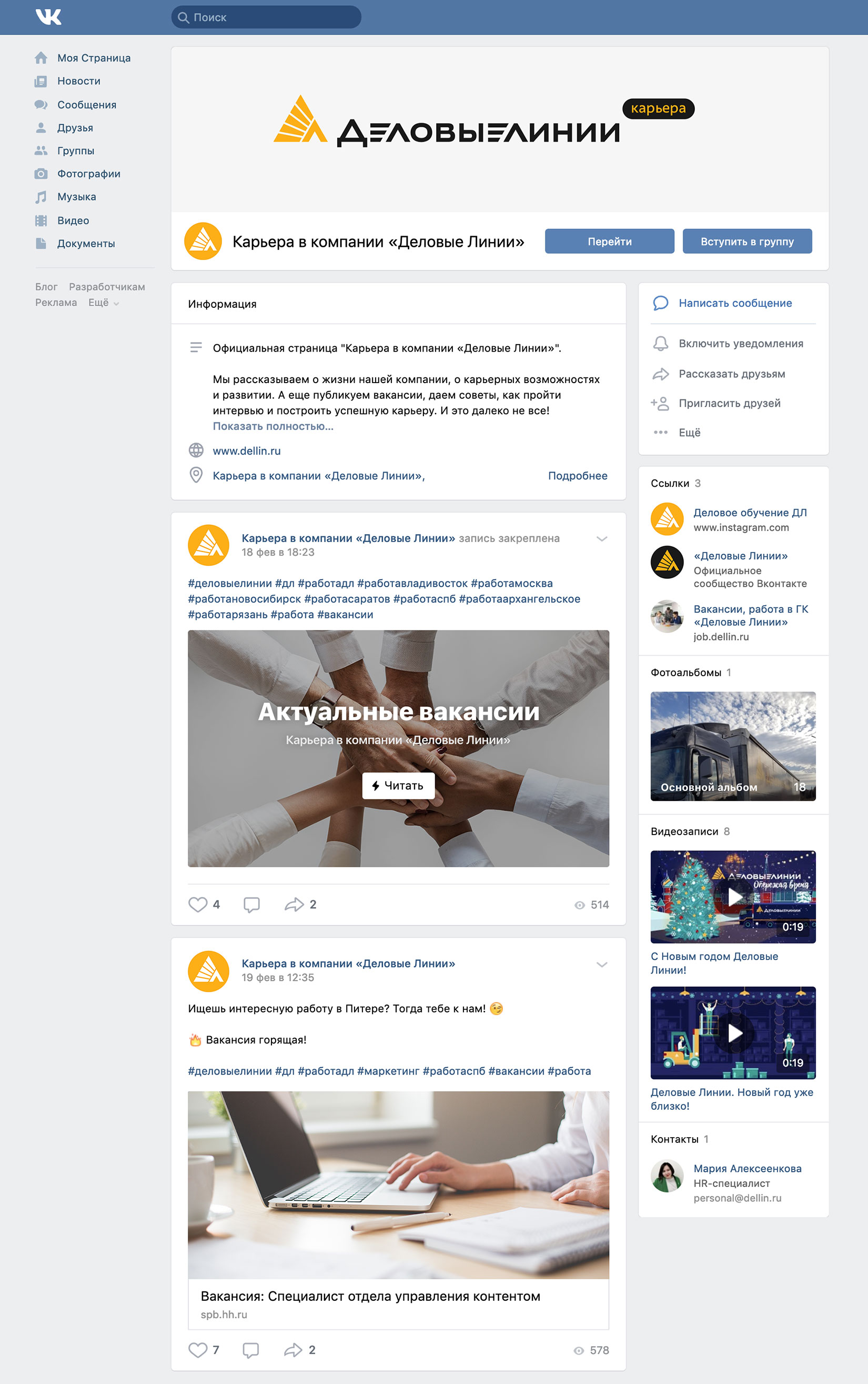Click the Фотографии camera icon in sidebar
This screenshot has height=1384, width=868.
point(41,174)
